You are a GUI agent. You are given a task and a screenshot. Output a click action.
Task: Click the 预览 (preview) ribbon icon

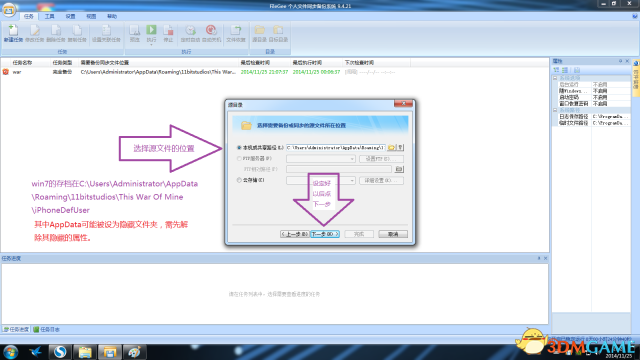click(x=134, y=33)
